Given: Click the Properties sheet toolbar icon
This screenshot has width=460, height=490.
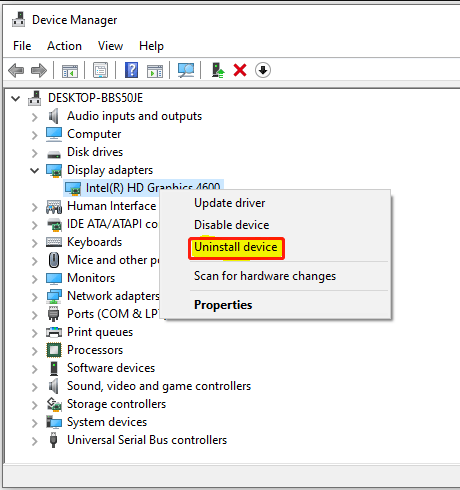Looking at the screenshot, I should coord(100,70).
